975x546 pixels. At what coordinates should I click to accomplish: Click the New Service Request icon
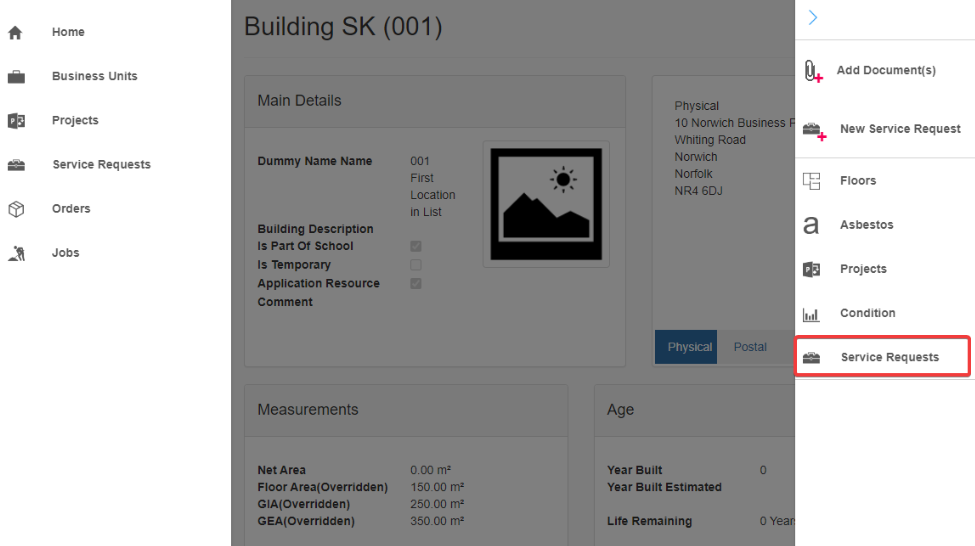(814, 130)
